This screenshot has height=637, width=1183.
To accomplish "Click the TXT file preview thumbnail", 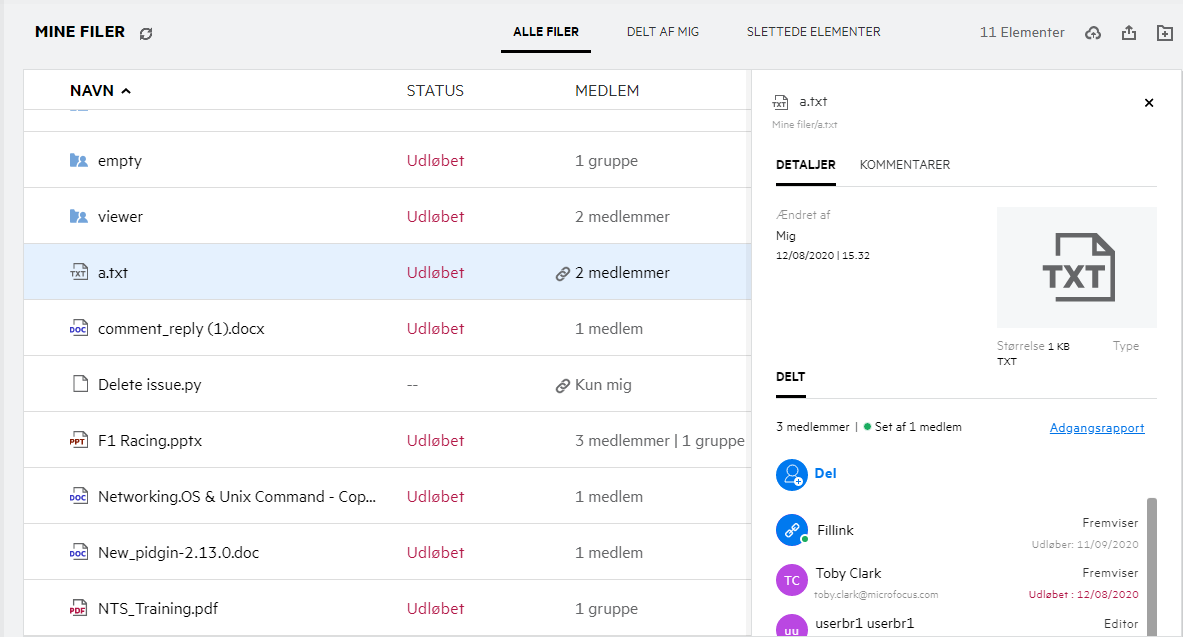I will (x=1076, y=267).
